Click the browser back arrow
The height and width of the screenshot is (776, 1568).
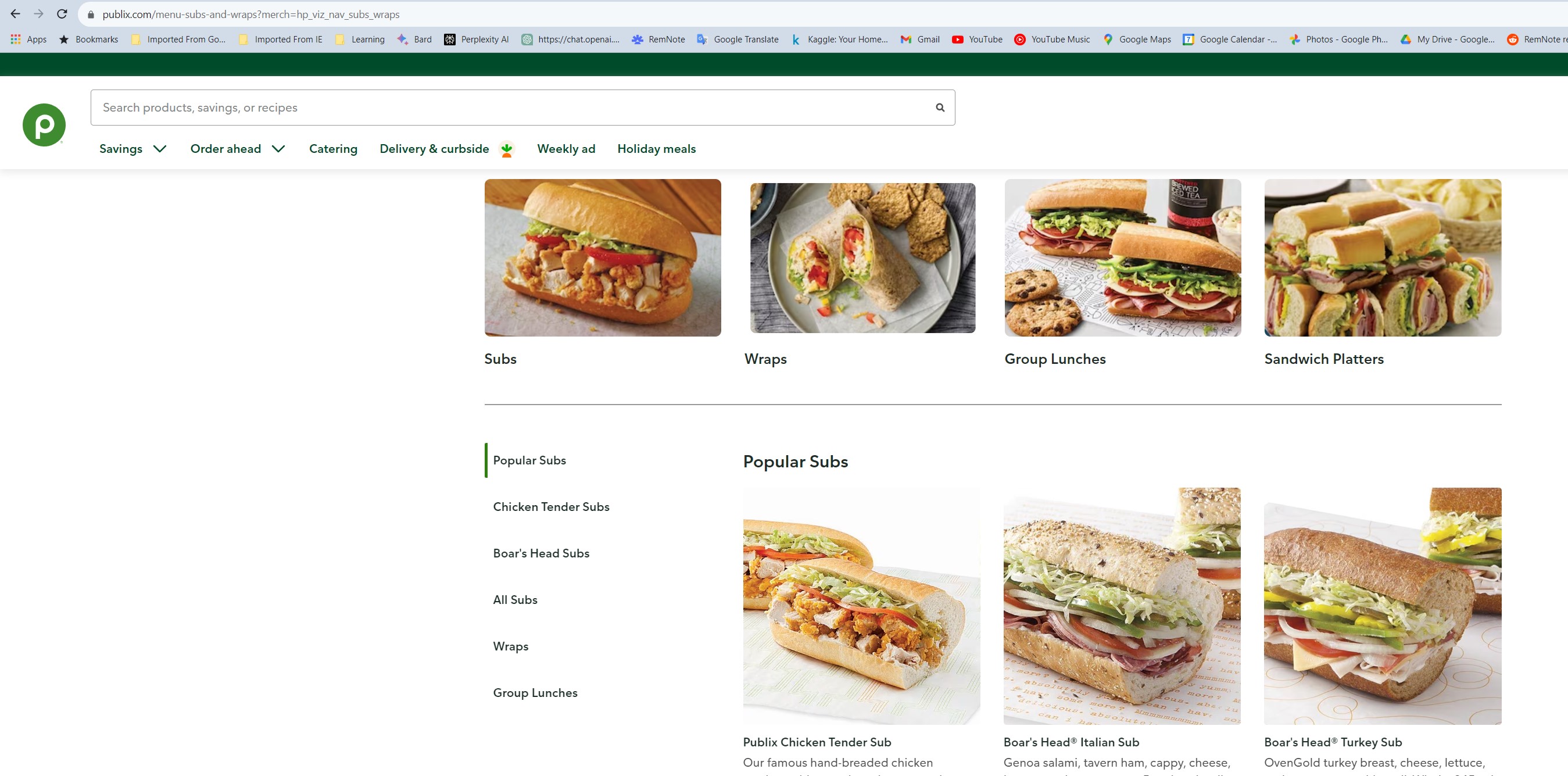tap(15, 14)
